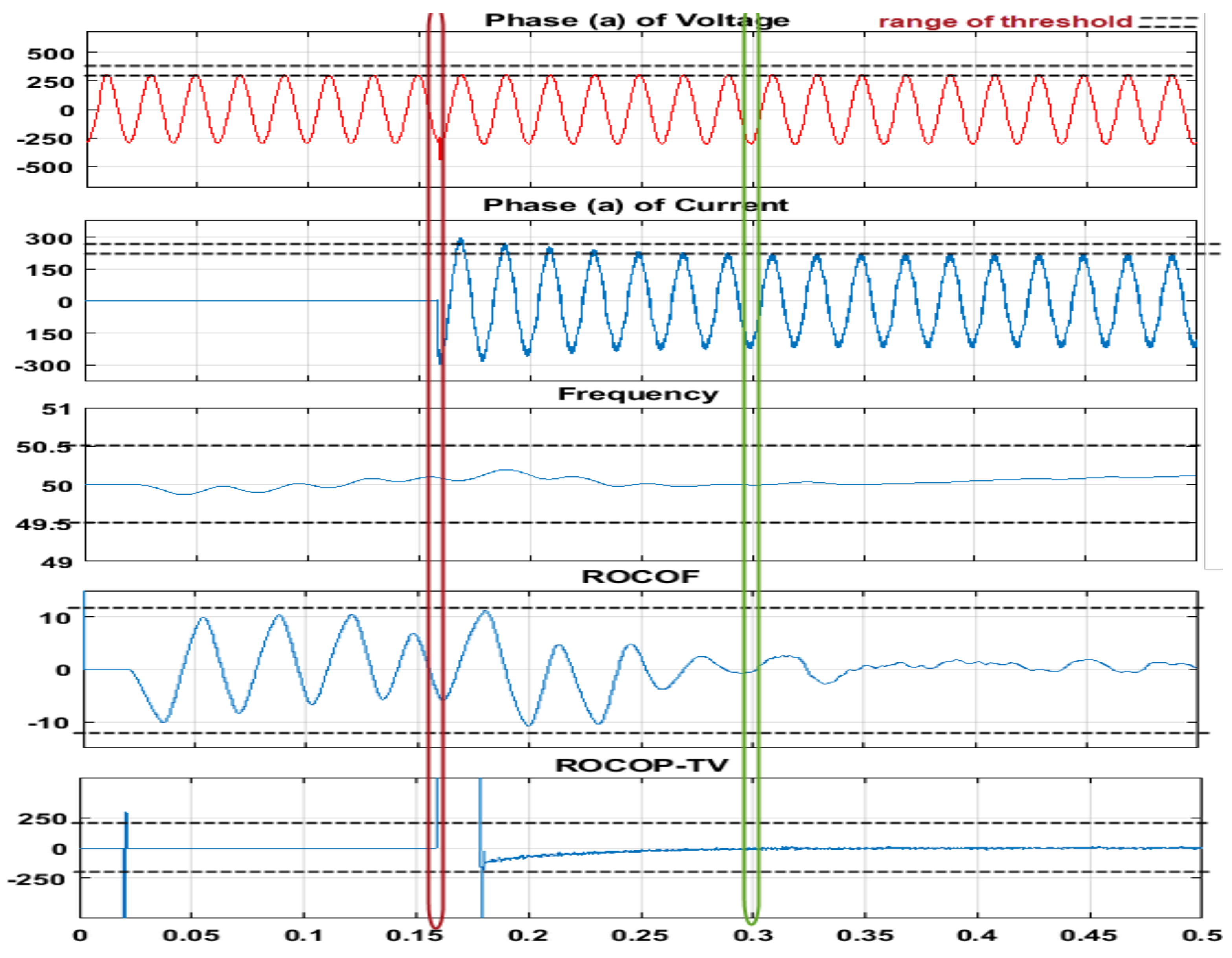Click the -300 label on the Current axis

[43, 366]
